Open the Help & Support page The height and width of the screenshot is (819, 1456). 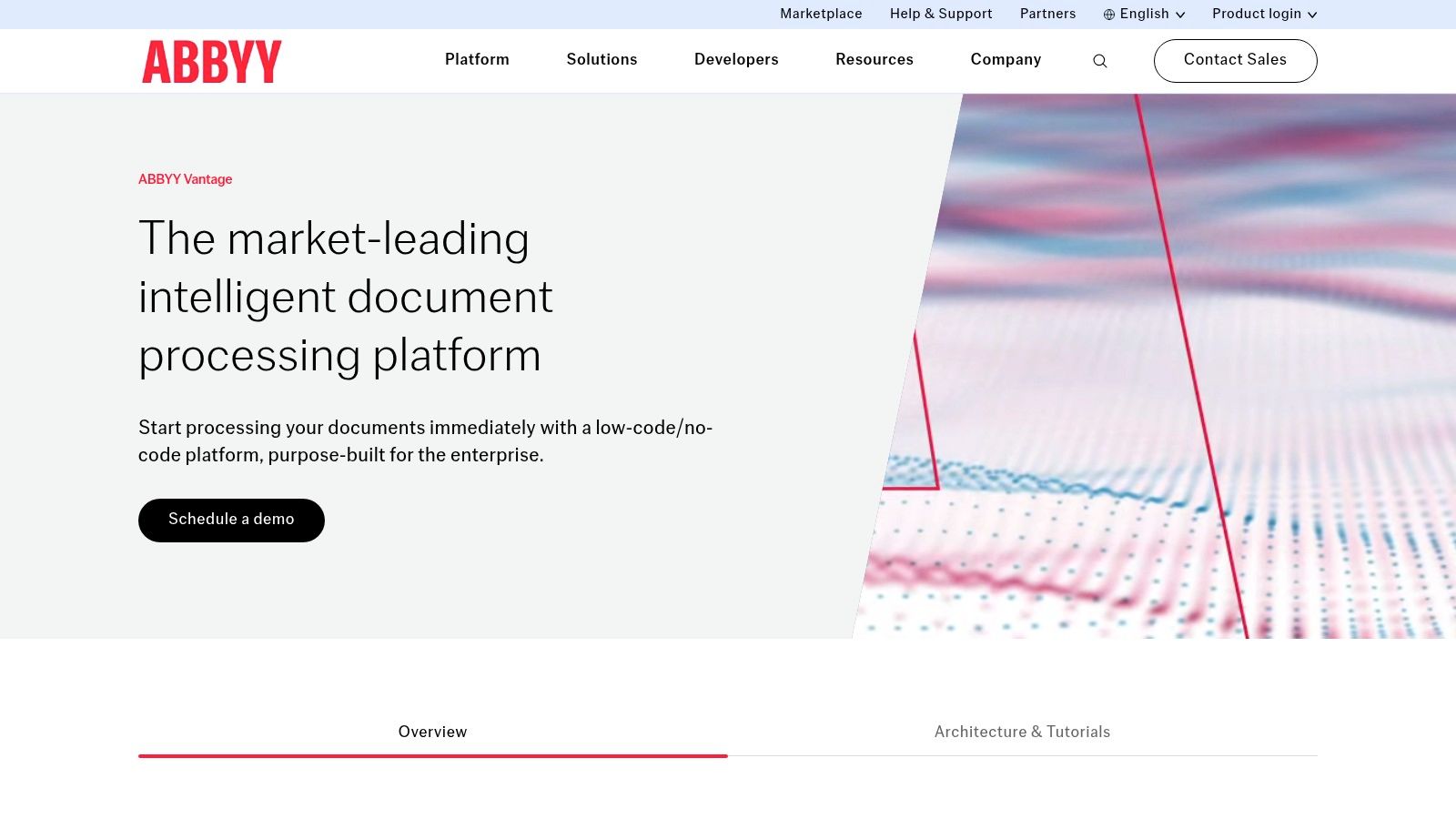tap(941, 14)
